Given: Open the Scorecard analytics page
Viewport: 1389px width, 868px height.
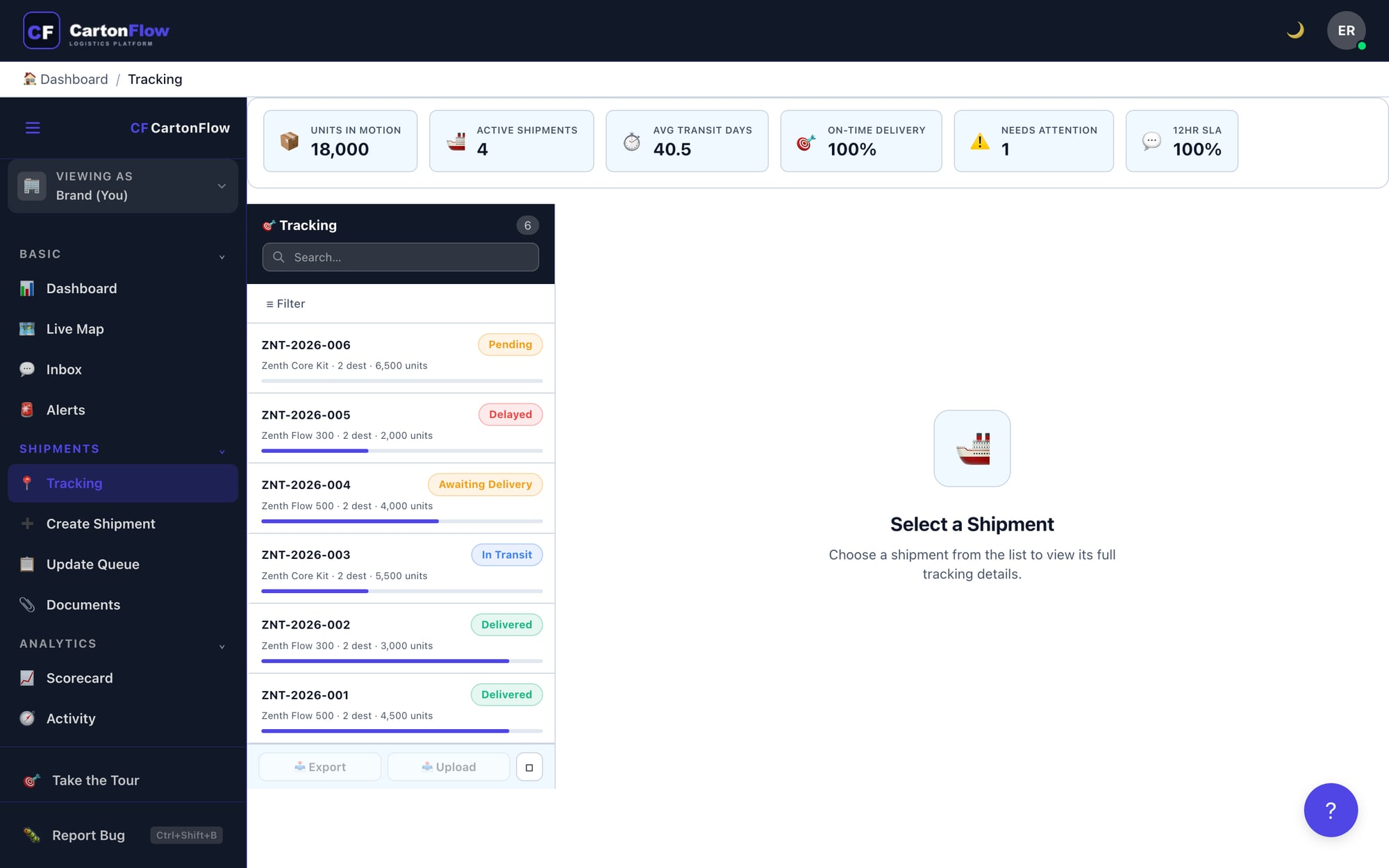Looking at the screenshot, I should click(x=79, y=678).
